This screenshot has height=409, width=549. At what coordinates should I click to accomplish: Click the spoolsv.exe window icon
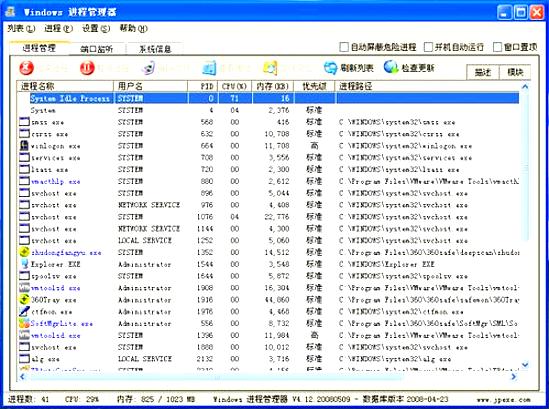coord(24,276)
